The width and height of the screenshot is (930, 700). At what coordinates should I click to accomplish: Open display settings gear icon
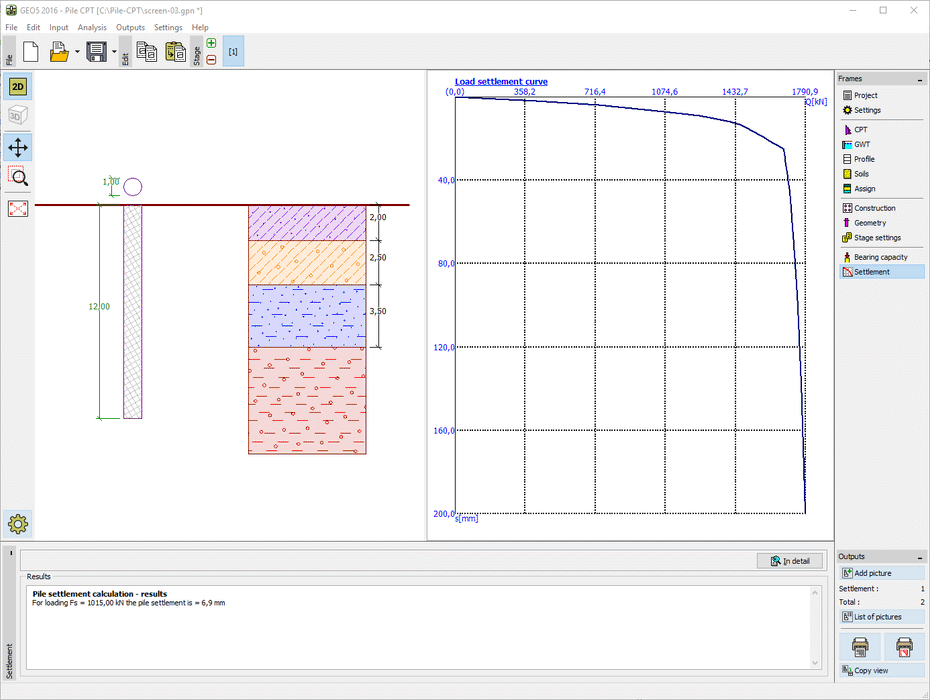[x=18, y=522]
